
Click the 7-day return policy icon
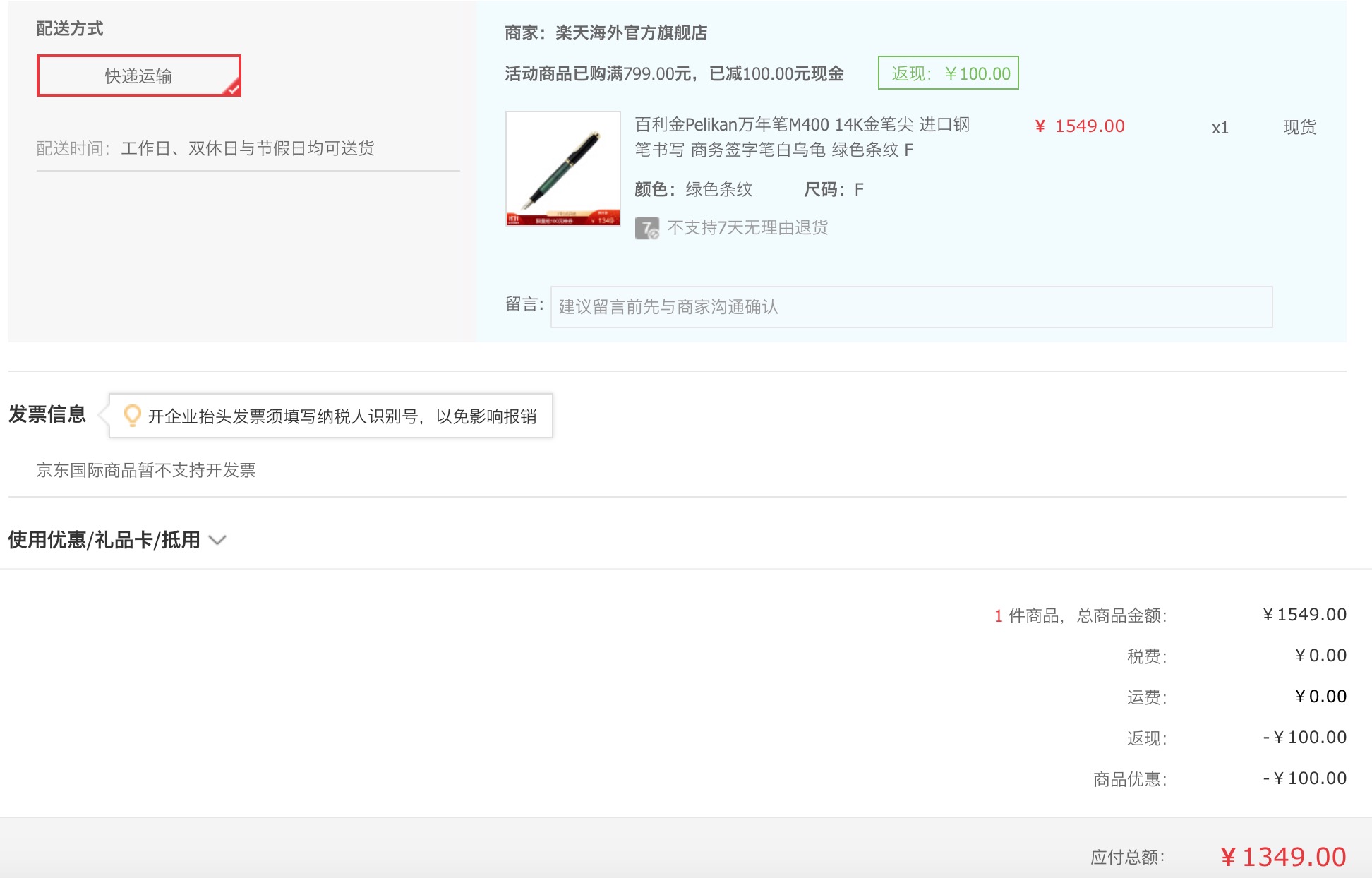(x=646, y=228)
